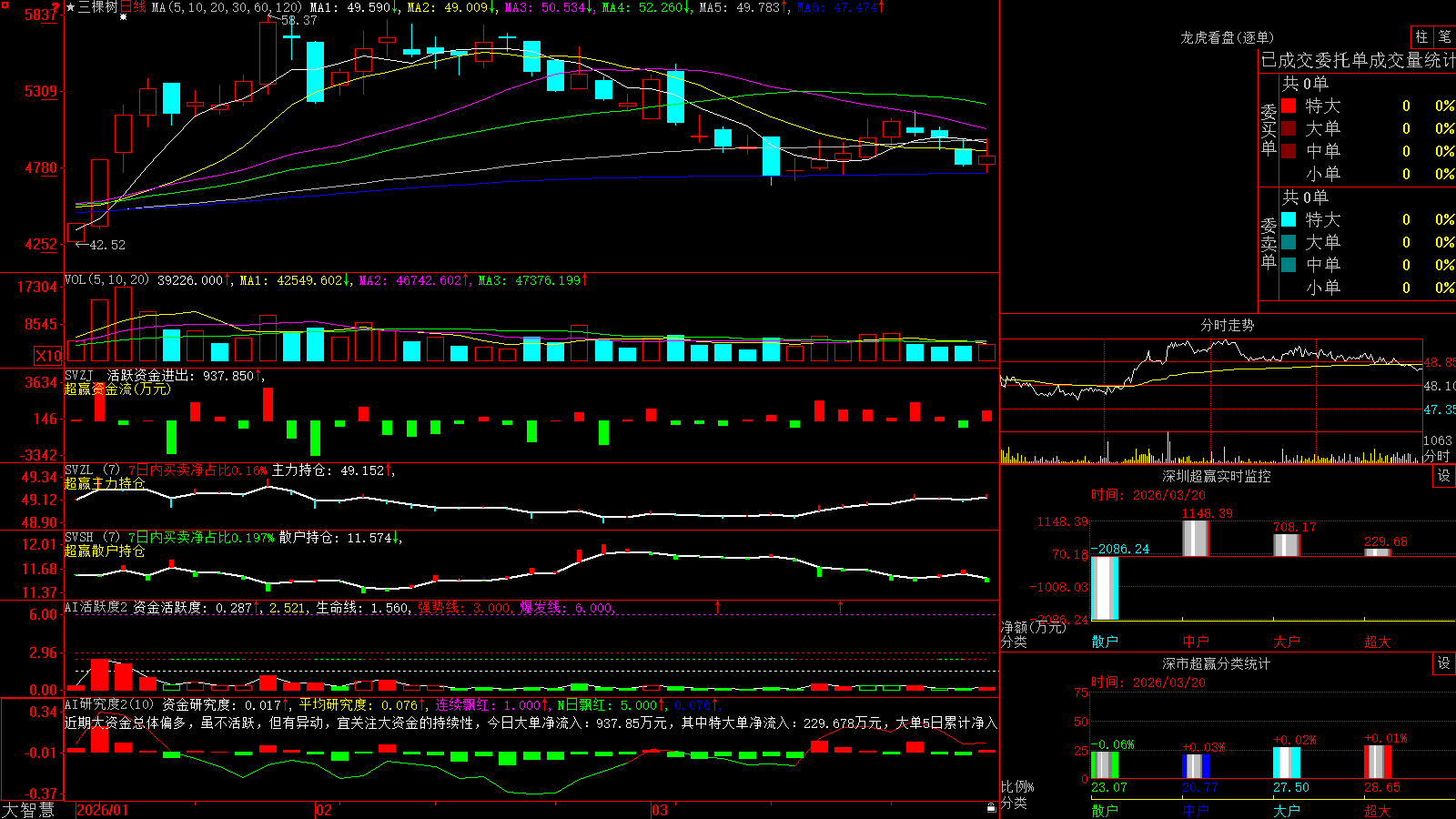Click the 已成交委托单成交量统计 header

[x=1358, y=60]
